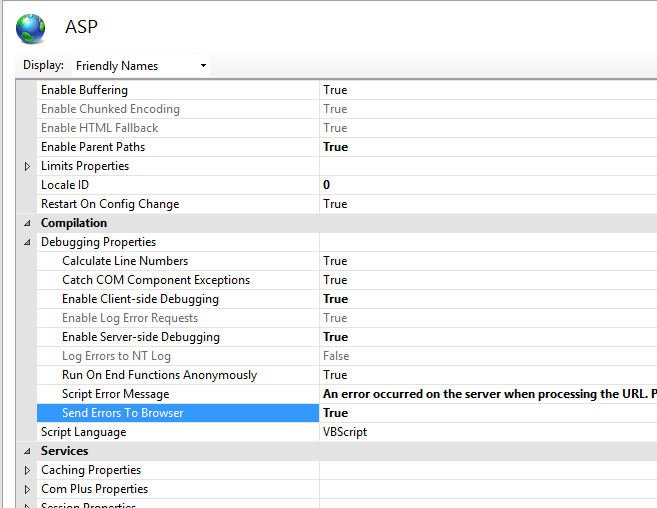Click the Debugging Properties label
This screenshot has width=657, height=508.
tap(98, 242)
